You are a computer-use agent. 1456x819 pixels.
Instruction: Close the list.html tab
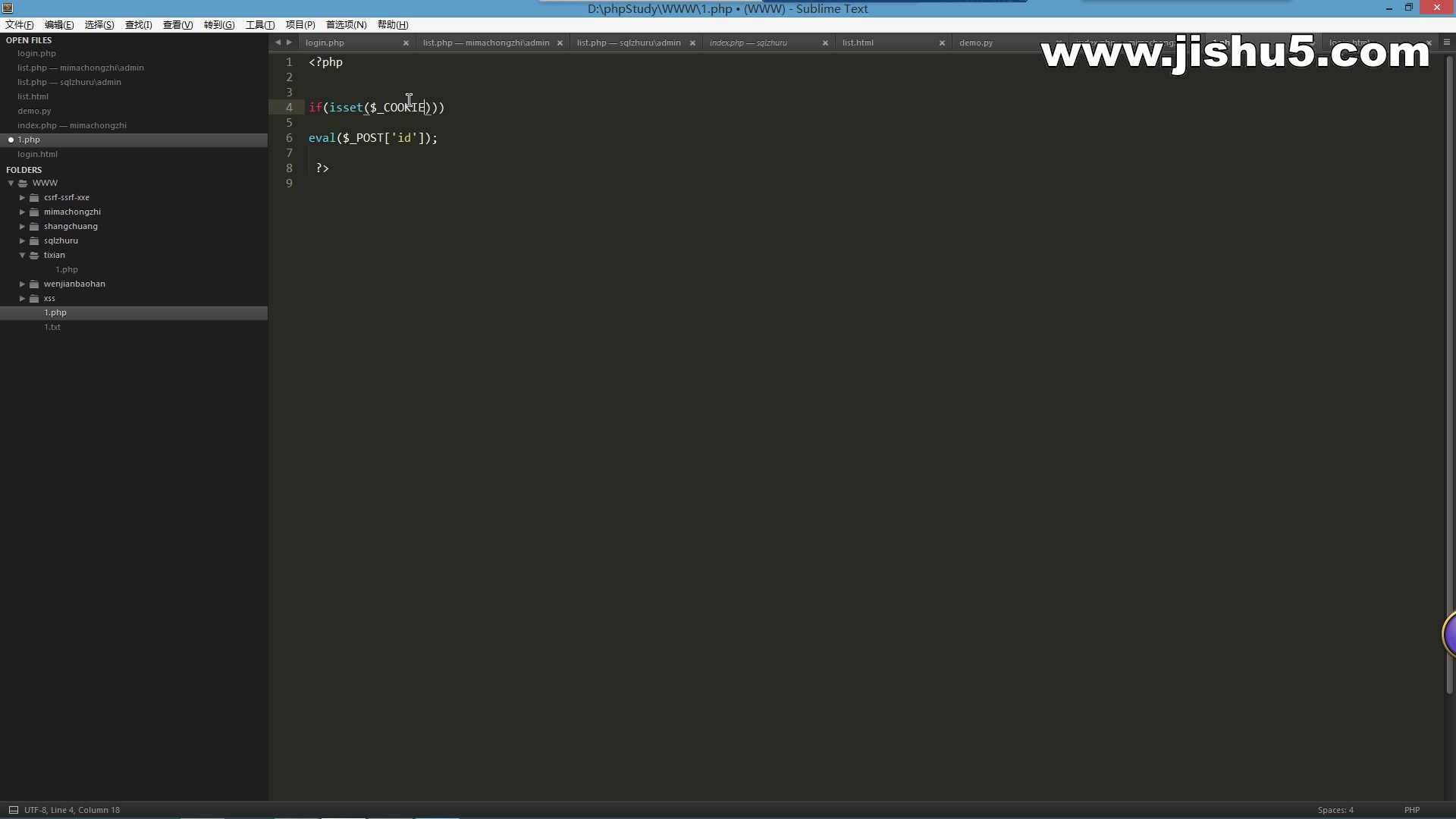942,43
